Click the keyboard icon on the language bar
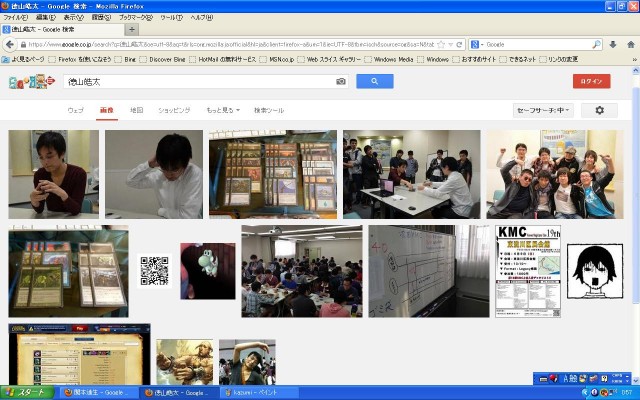The width and height of the screenshot is (640, 400). 543,379
